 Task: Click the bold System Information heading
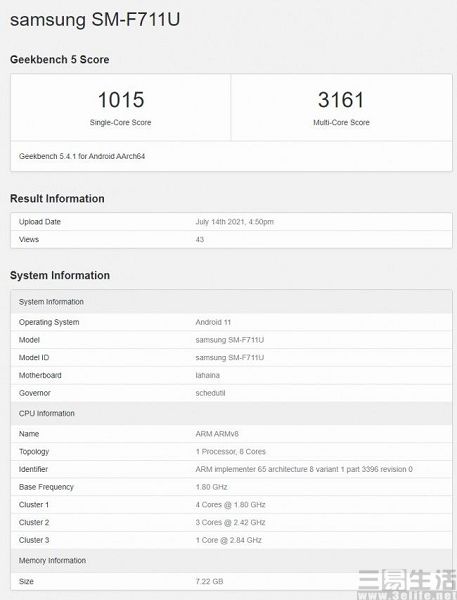click(x=60, y=276)
